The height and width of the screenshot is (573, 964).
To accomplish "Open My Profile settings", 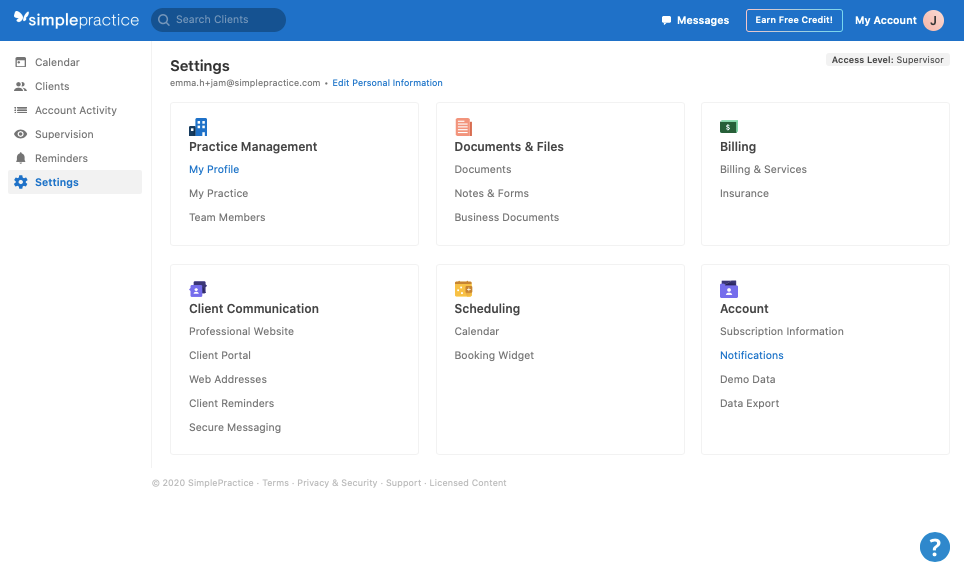I will [214, 169].
